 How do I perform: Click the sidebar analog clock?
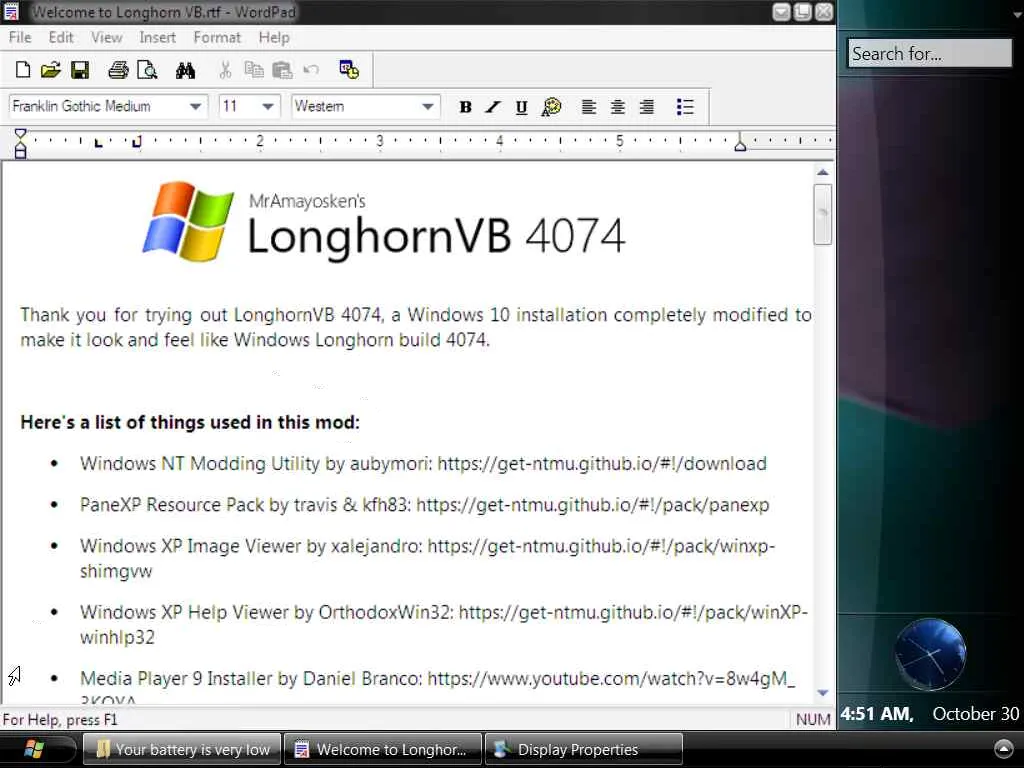(930, 654)
